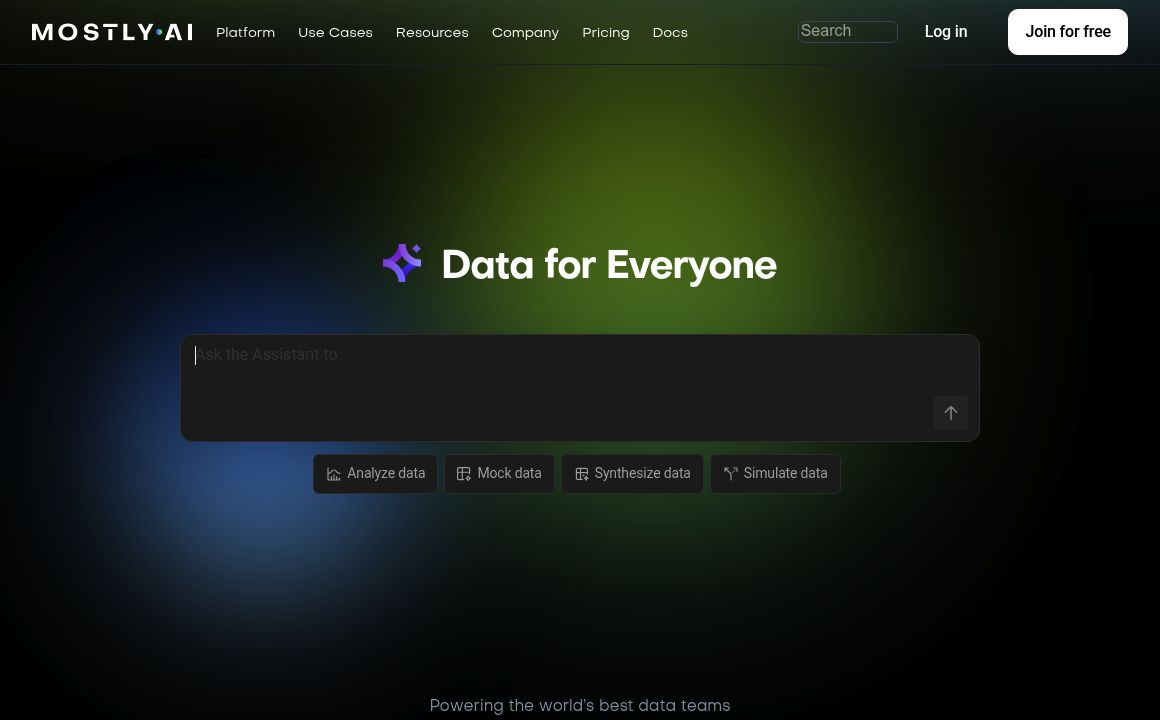This screenshot has width=1160, height=720.
Task: Click the MOSTLY AI logo
Action: (112, 32)
